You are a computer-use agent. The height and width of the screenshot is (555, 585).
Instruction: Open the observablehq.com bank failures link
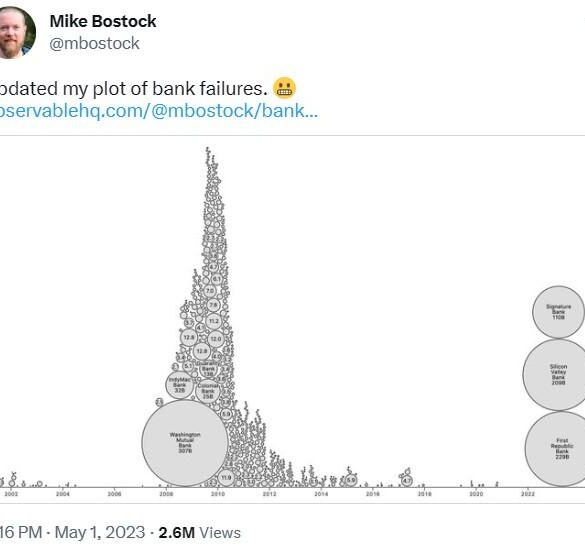pos(158,111)
